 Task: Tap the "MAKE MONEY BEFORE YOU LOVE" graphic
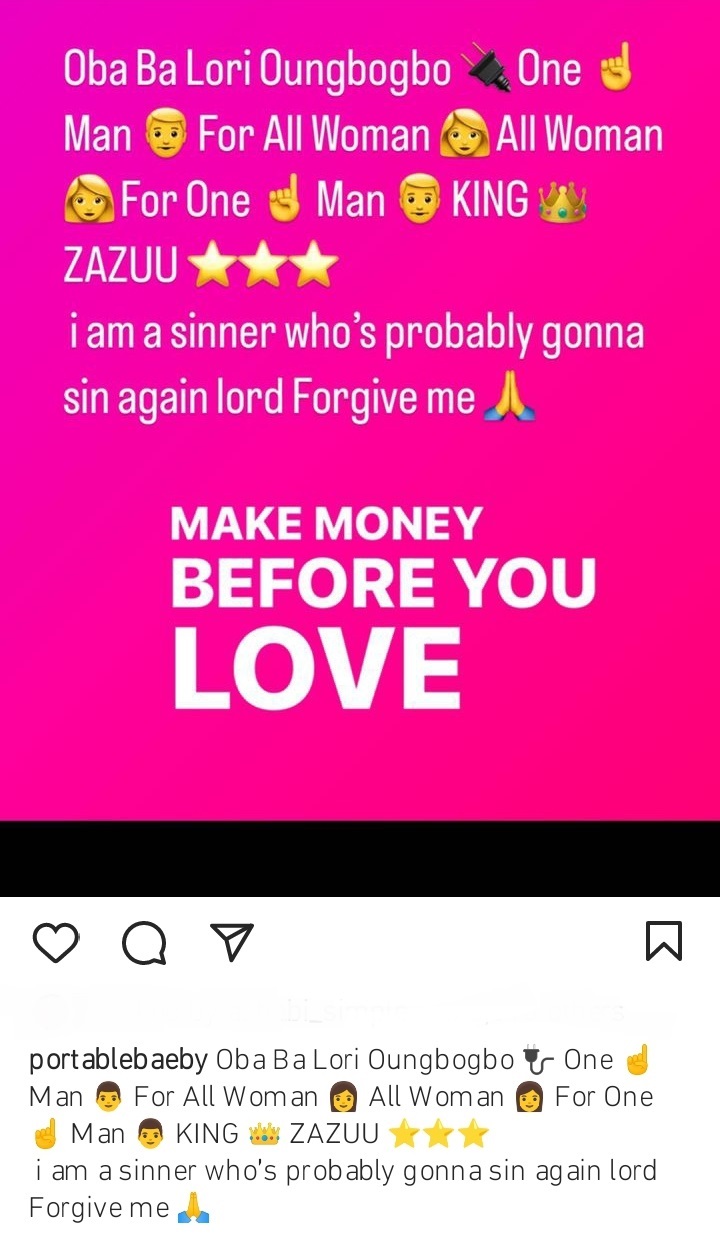coord(384,608)
